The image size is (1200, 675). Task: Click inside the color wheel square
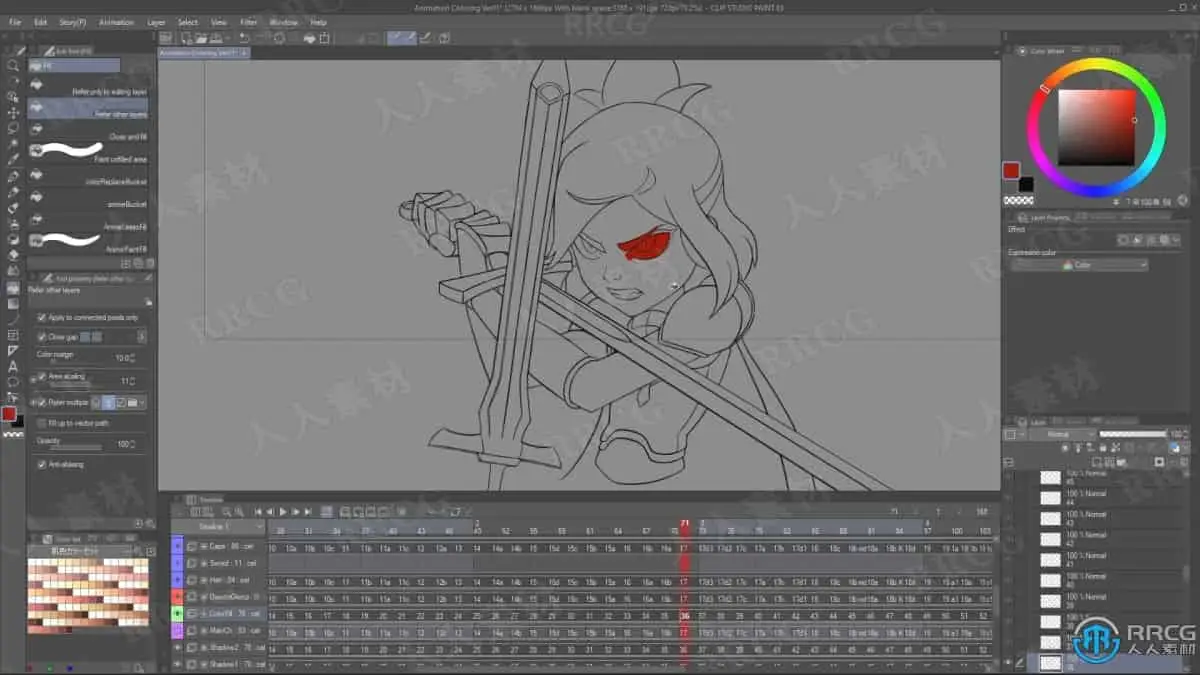point(1097,128)
